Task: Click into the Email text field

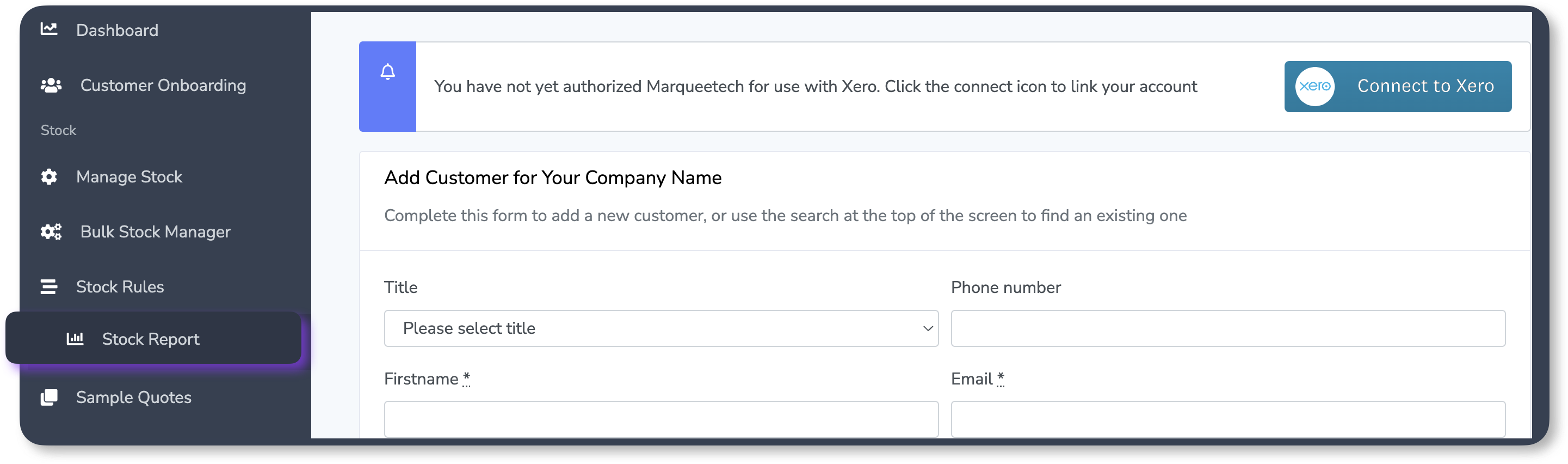Action: (x=1228, y=418)
